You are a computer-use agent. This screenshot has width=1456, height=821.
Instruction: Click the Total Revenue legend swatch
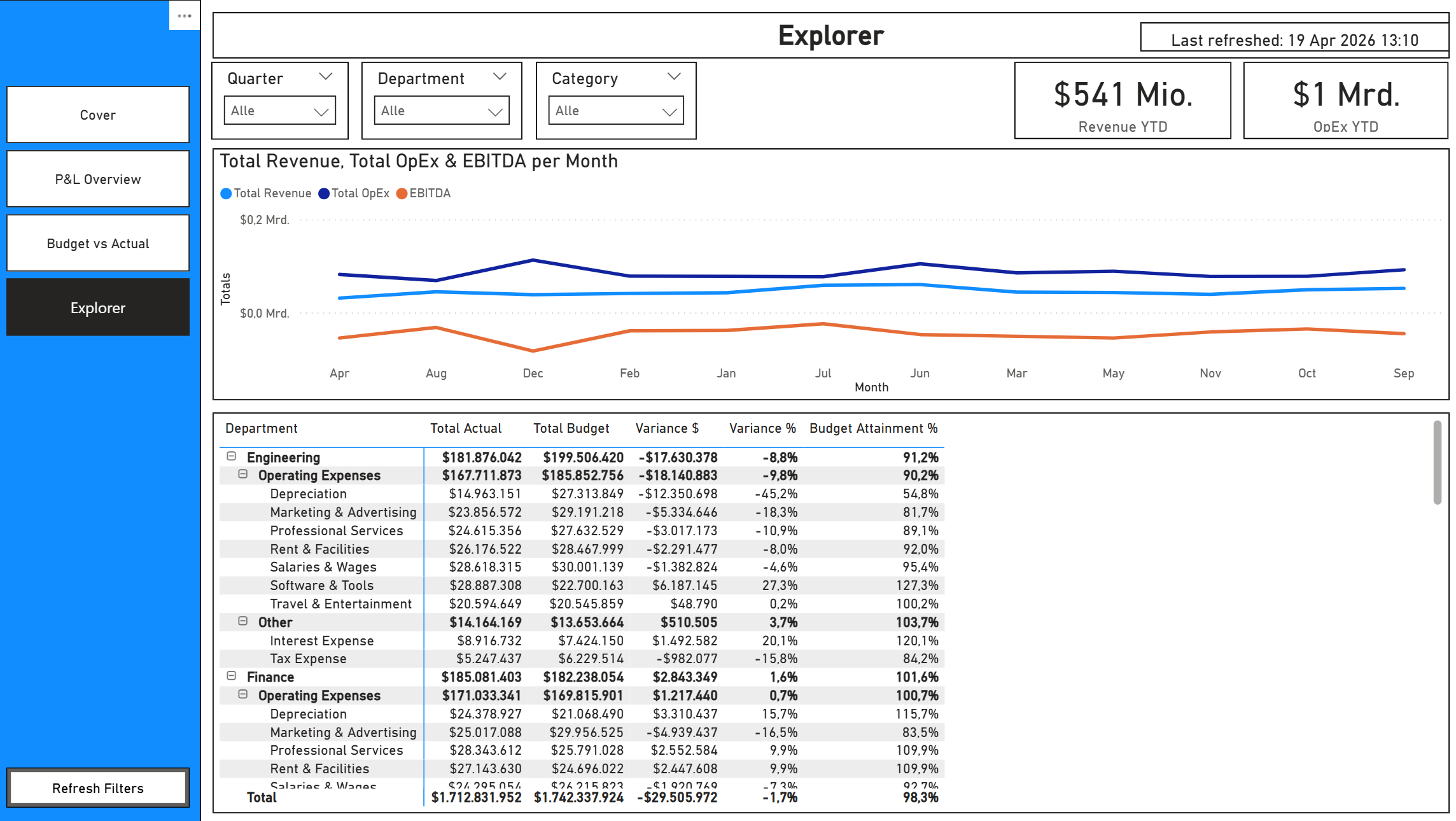[x=226, y=193]
